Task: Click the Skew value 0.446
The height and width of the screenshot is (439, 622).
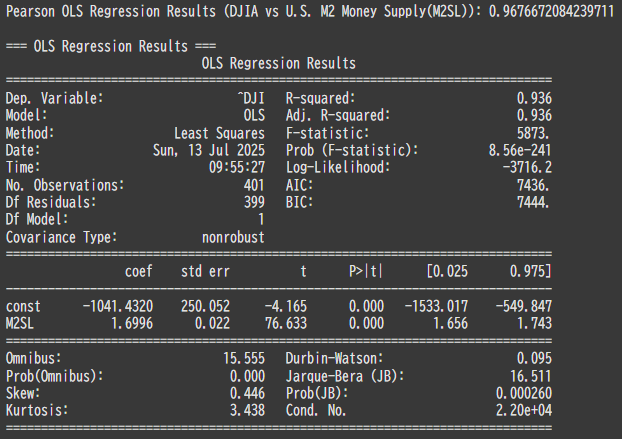Action: [x=247, y=393]
